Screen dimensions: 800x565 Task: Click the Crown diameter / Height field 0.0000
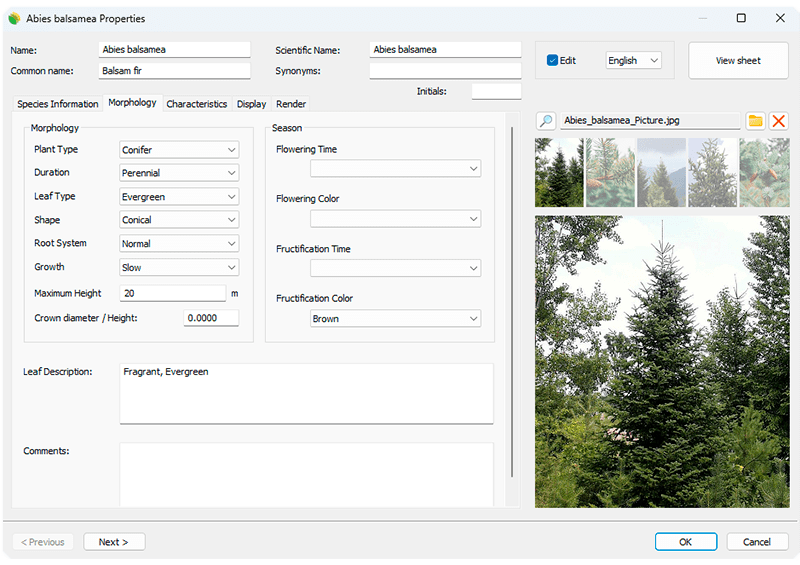click(211, 317)
